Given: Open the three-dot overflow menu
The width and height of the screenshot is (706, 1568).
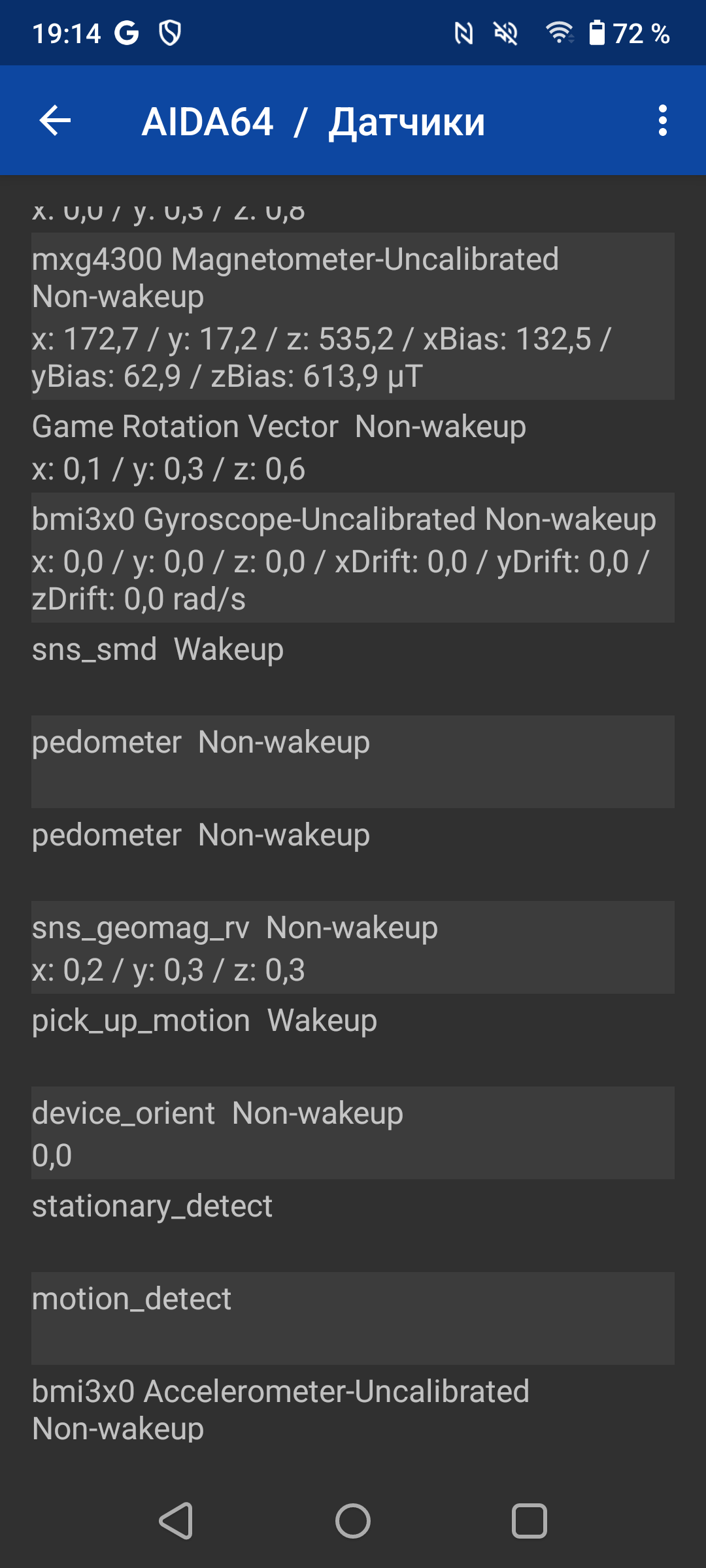Looking at the screenshot, I should coord(662,121).
